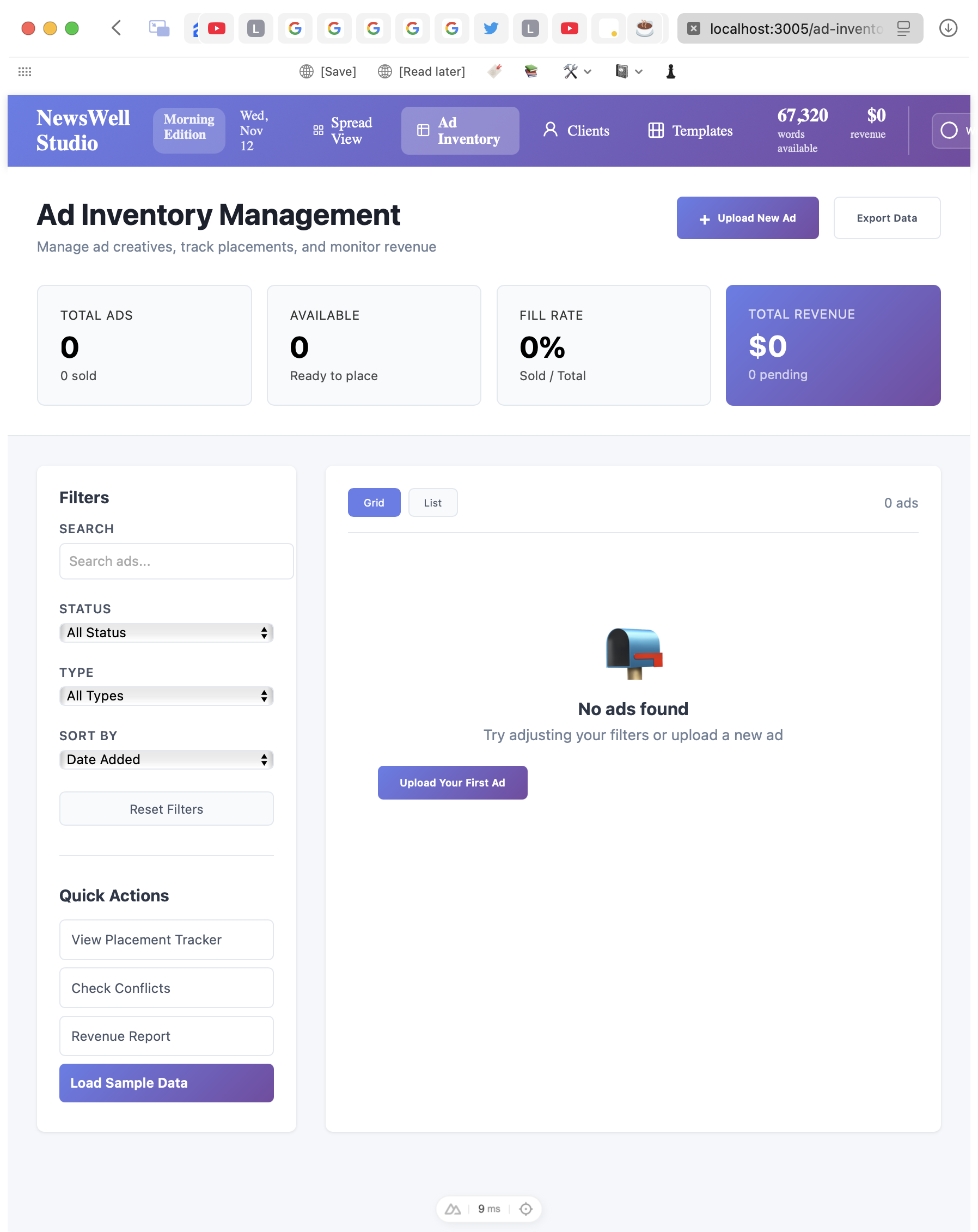Click the browser back arrow
978x1232 pixels.
[x=117, y=28]
